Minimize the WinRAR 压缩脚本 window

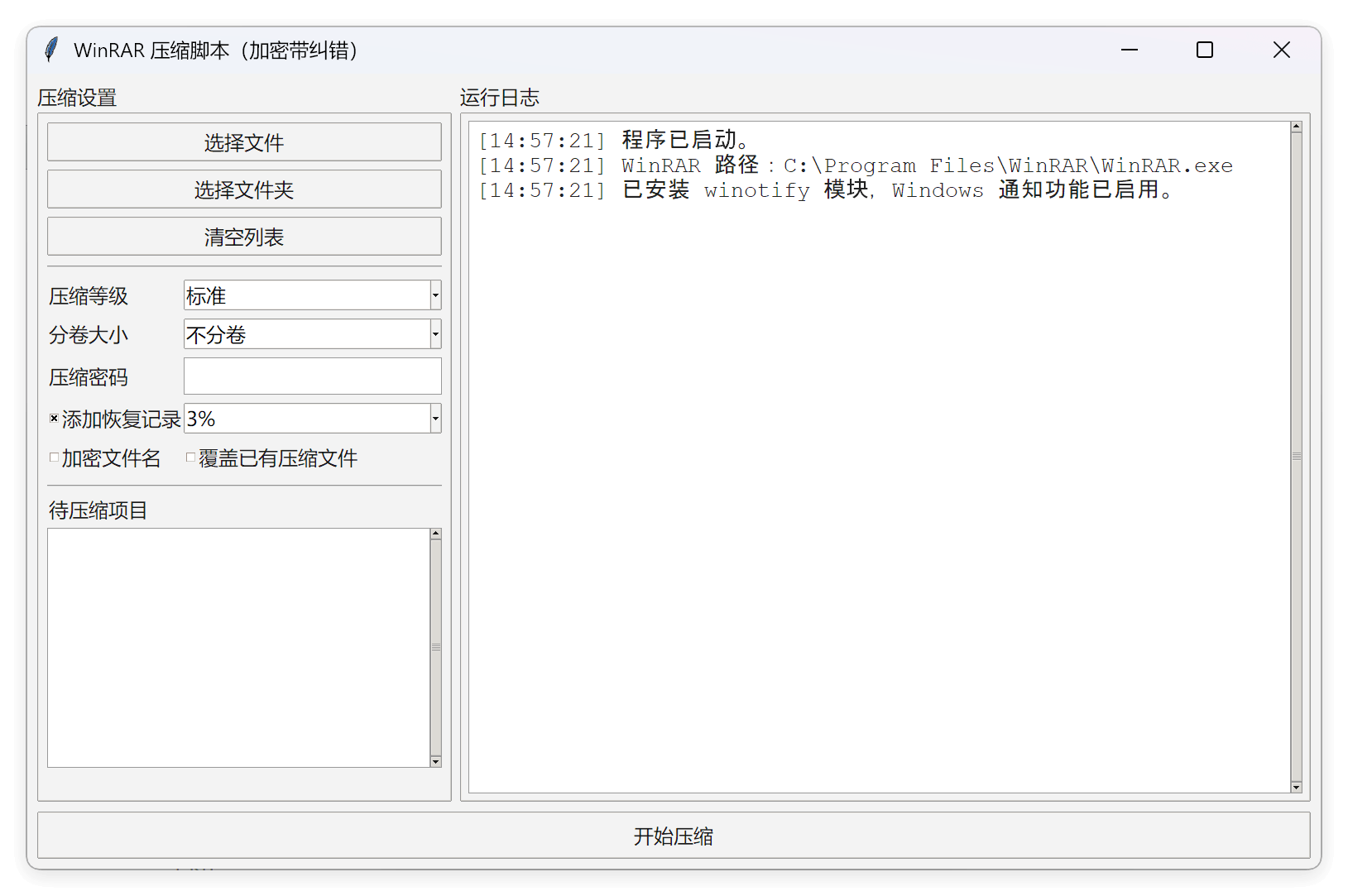[x=1130, y=50]
